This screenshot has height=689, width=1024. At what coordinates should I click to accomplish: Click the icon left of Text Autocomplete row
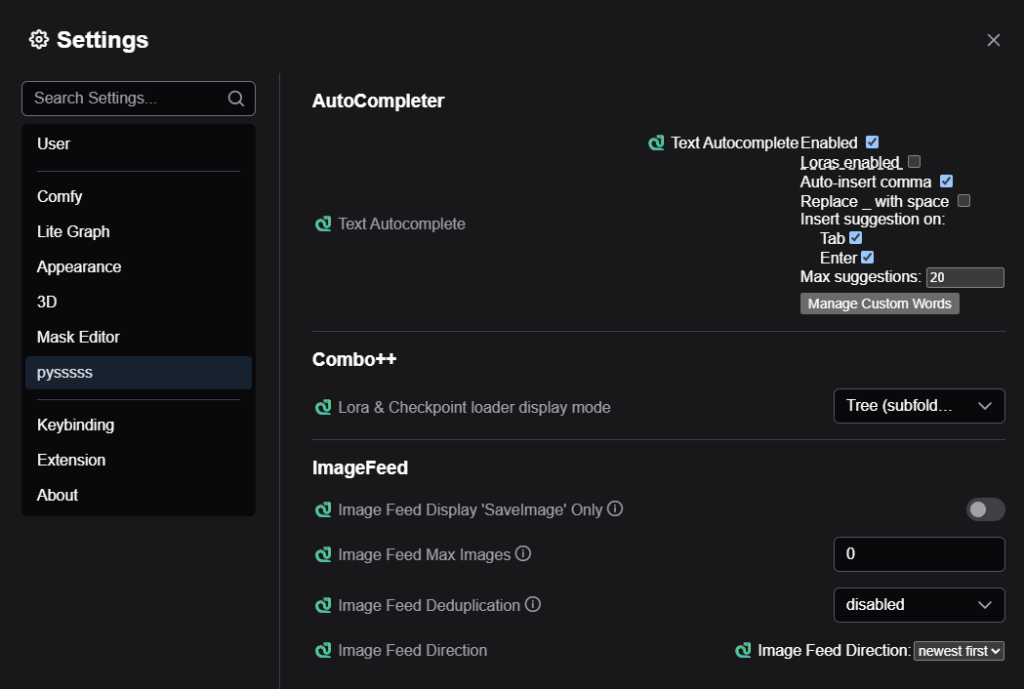point(323,224)
